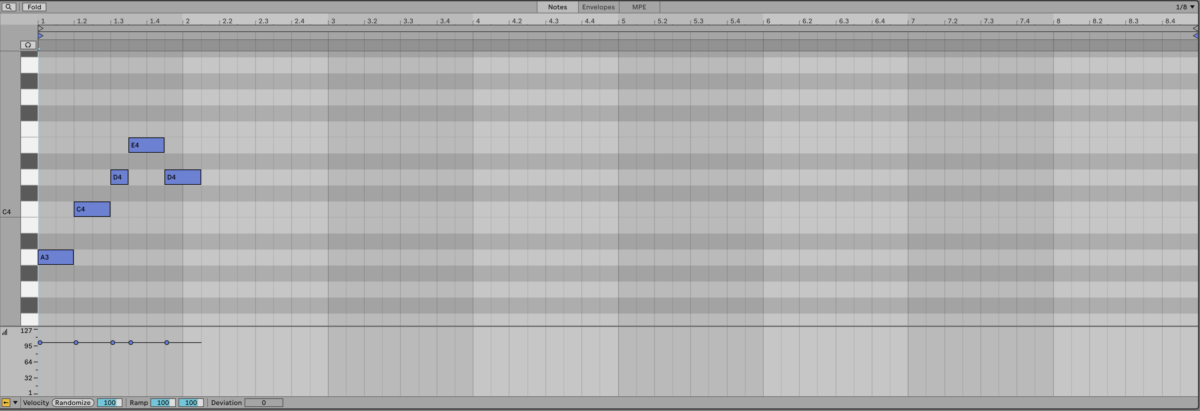This screenshot has width=1200, height=411.
Task: Select the C4 note in the grid
Action: tap(92, 209)
